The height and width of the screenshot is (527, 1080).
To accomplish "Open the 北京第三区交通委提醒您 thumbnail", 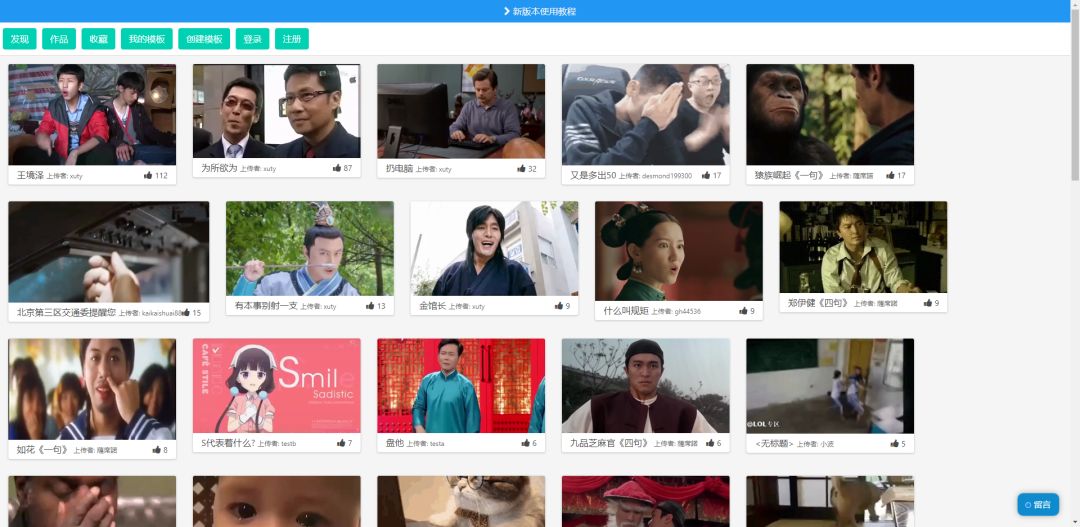I will click(x=109, y=251).
